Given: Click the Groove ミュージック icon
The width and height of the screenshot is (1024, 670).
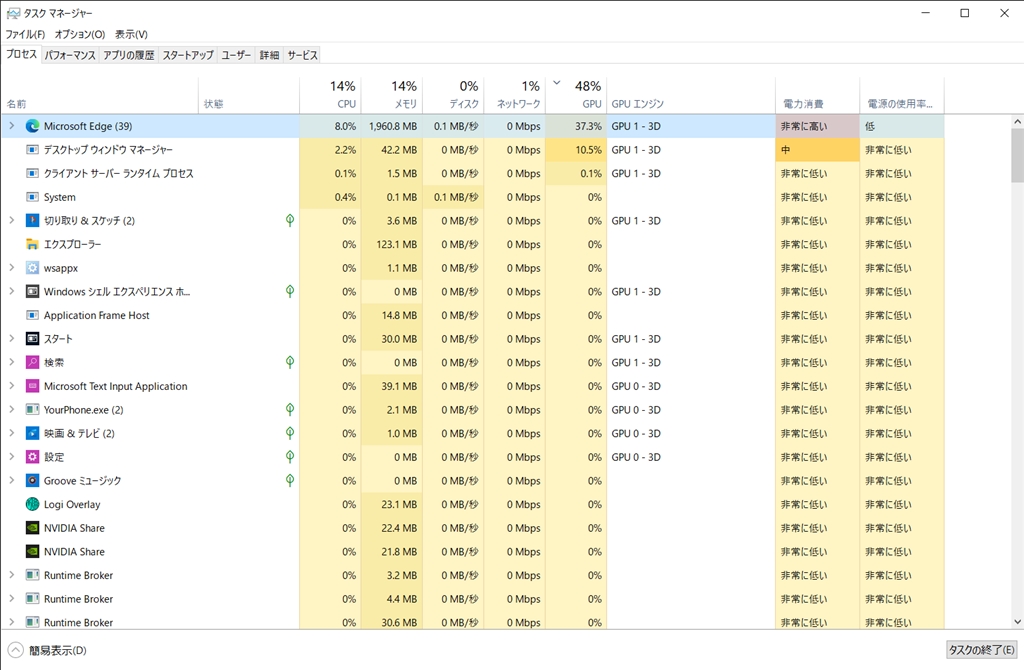Looking at the screenshot, I should pos(32,481).
